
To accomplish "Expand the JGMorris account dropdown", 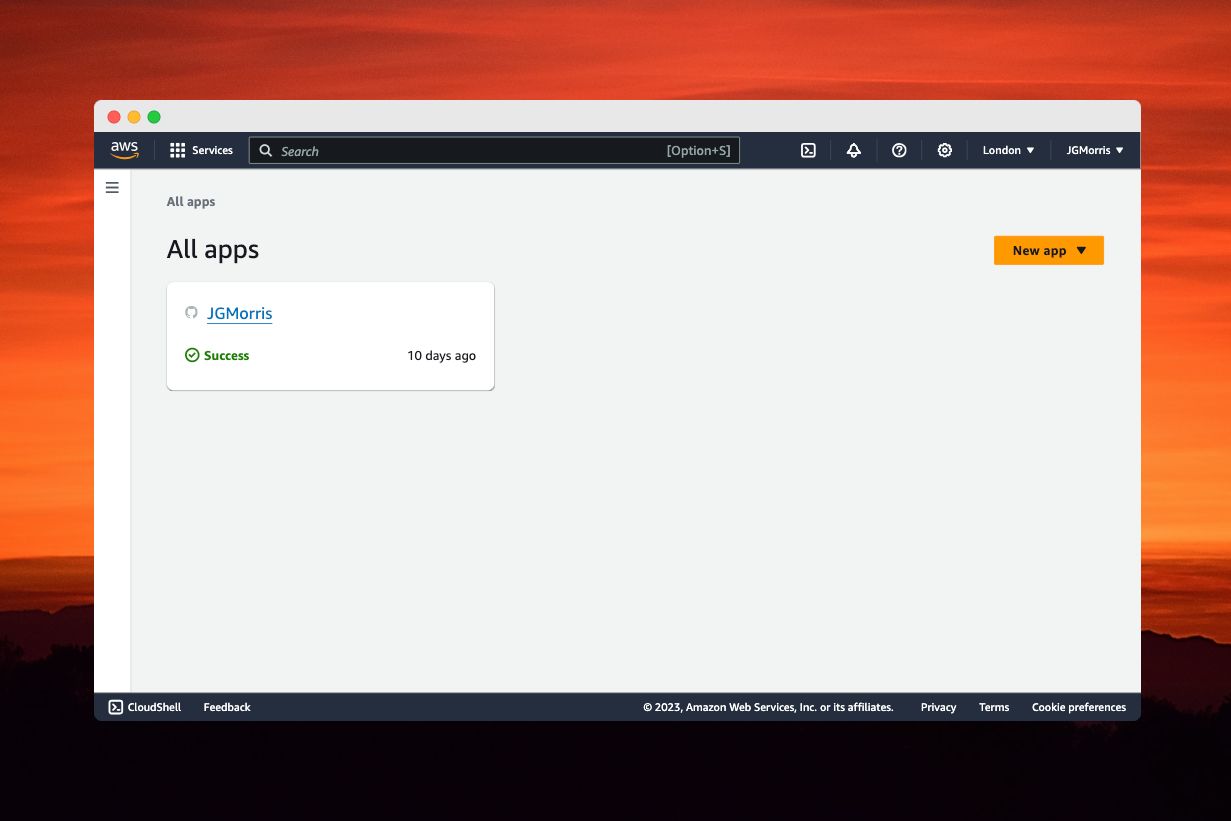I will pyautogui.click(x=1095, y=150).
